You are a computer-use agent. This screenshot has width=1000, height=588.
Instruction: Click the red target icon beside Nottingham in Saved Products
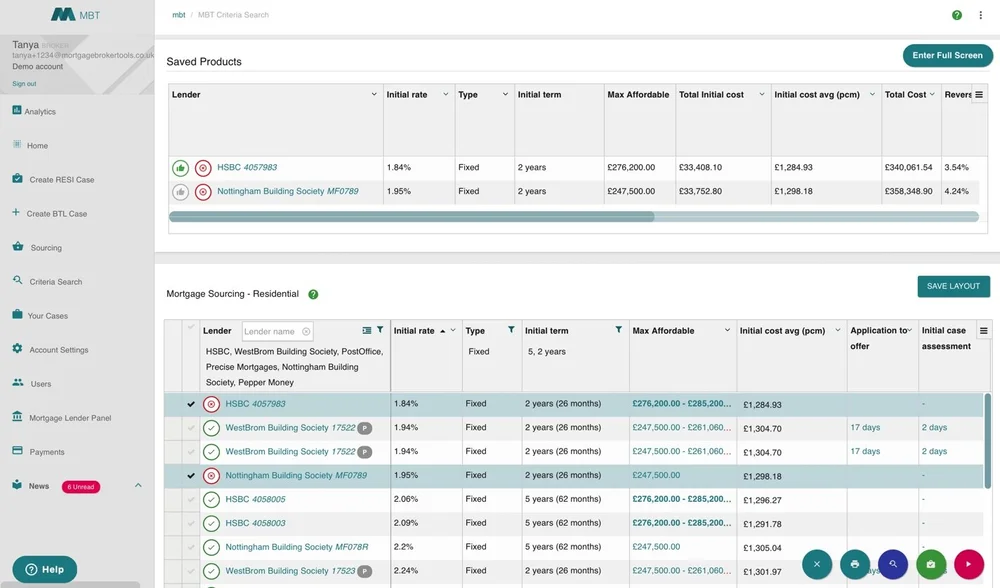pyautogui.click(x=203, y=192)
